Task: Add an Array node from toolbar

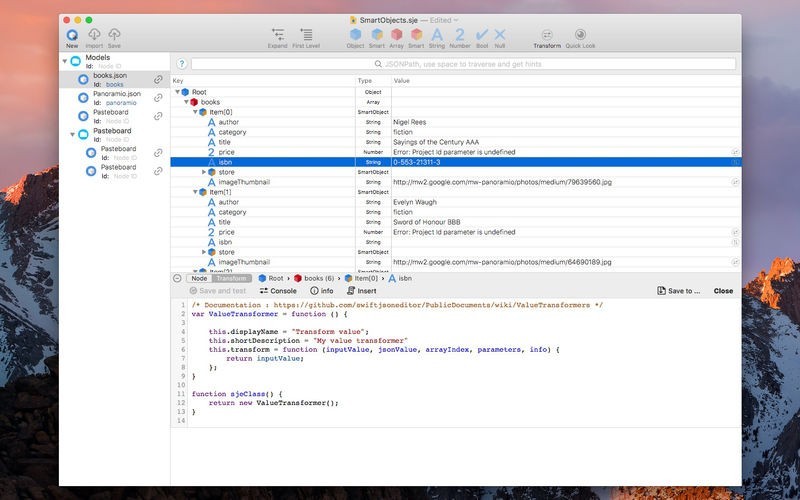Action: [396, 34]
